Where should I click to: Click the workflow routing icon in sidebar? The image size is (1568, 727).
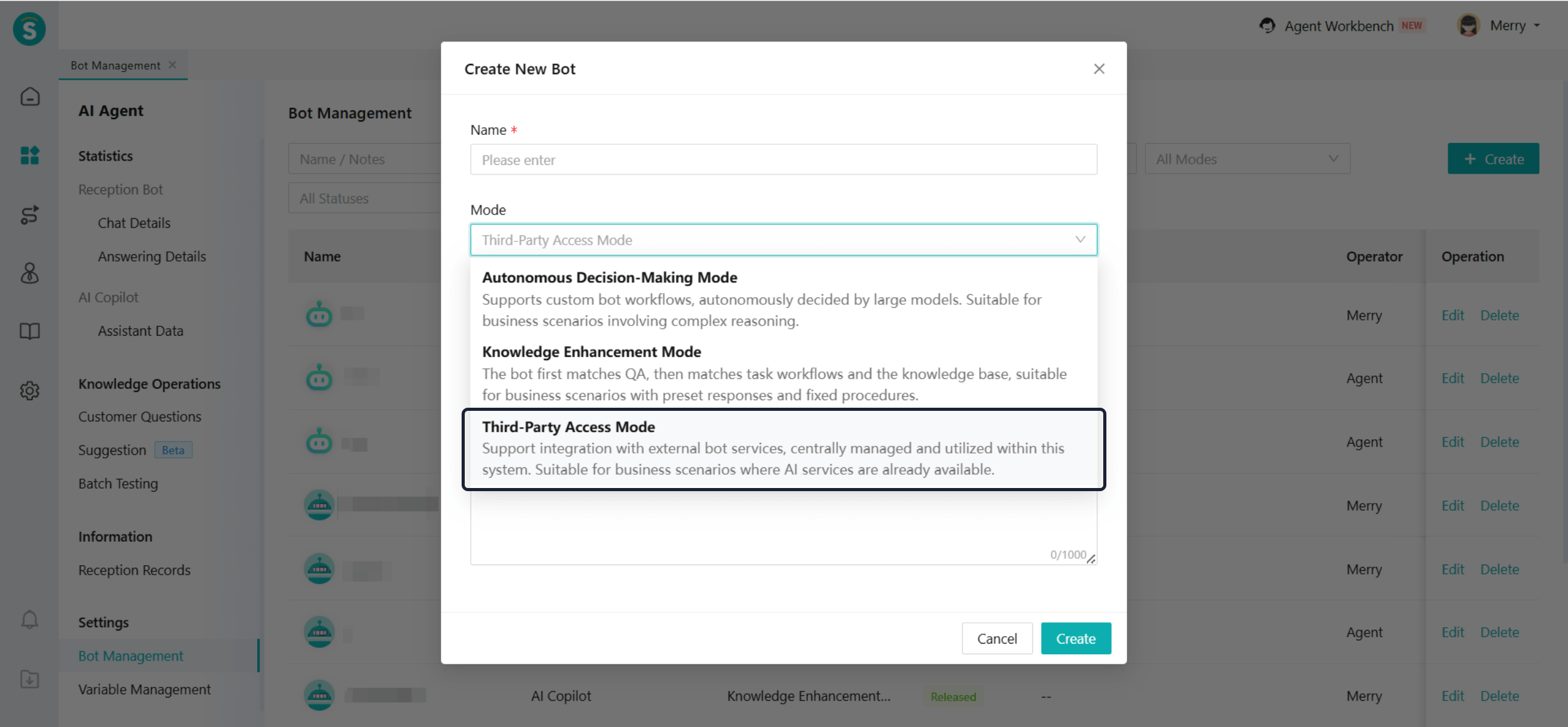coord(29,215)
